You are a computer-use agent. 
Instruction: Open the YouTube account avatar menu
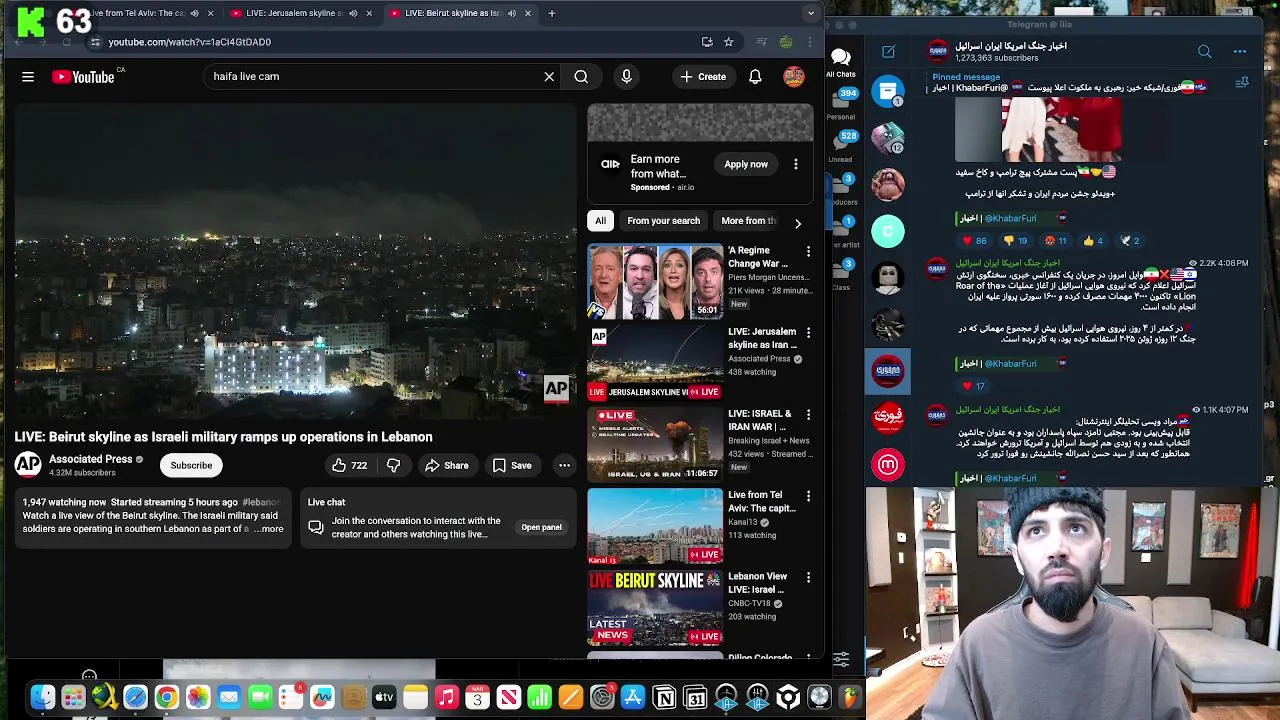coord(794,76)
